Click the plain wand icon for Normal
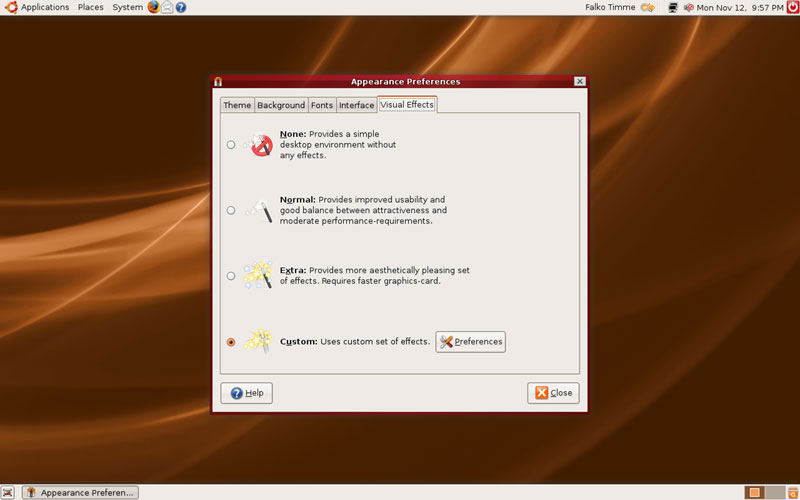Viewport: 800px width, 500px height. click(x=260, y=210)
